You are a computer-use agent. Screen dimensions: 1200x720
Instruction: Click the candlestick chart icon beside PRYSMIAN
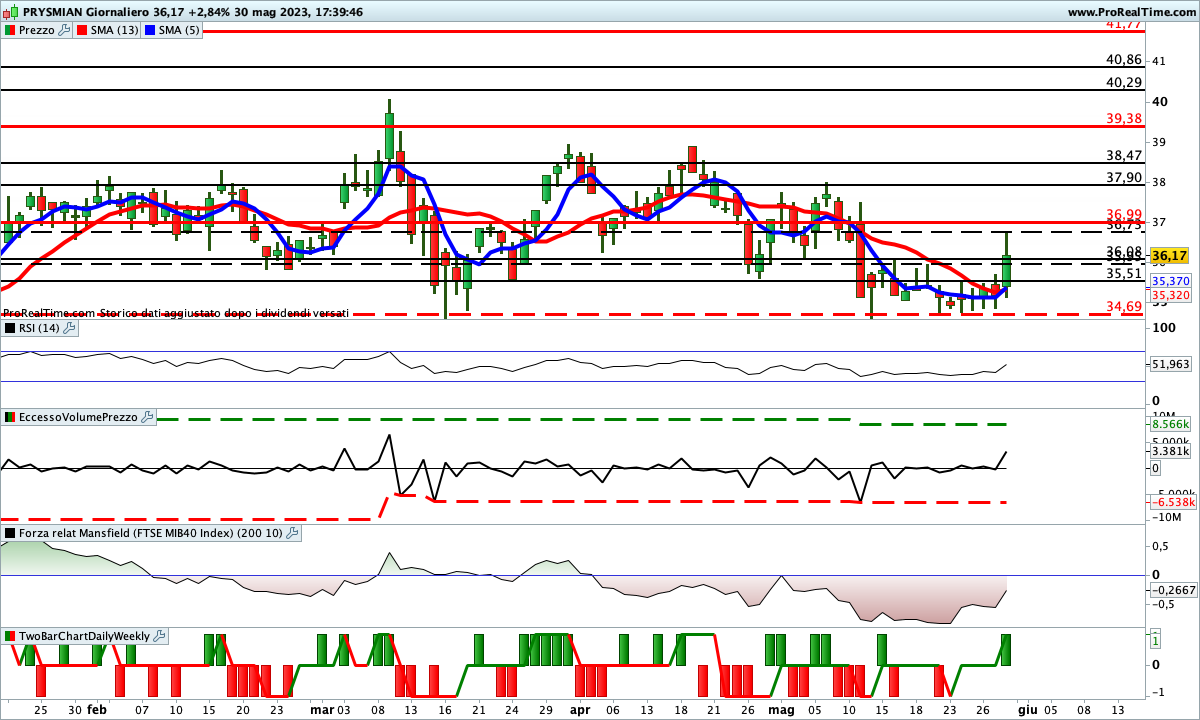[10, 12]
